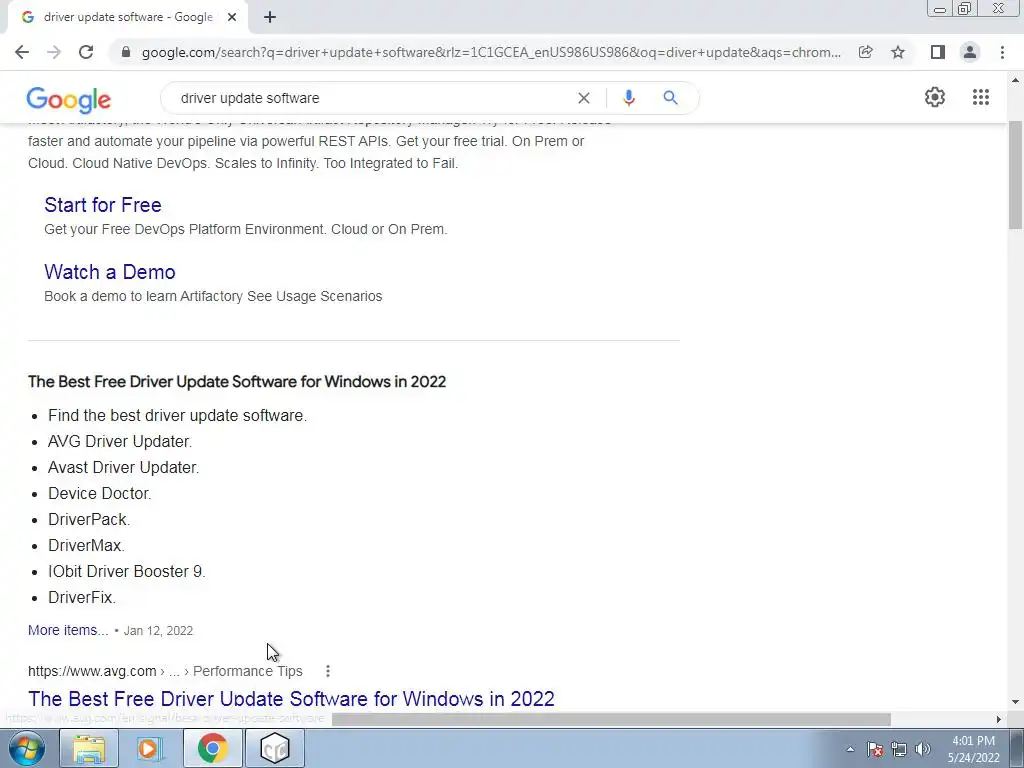Image resolution: width=1024 pixels, height=768 pixels.
Task: Open the Google apps grid
Action: pos(980,97)
